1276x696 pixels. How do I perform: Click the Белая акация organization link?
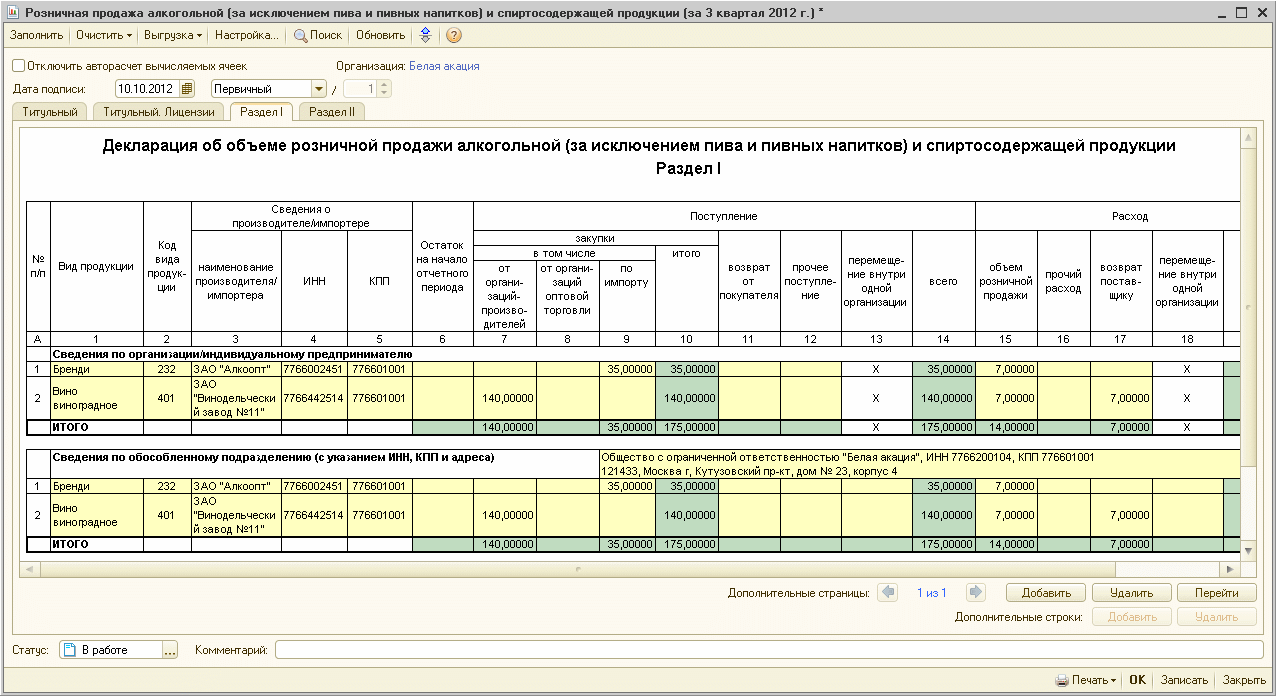444,66
